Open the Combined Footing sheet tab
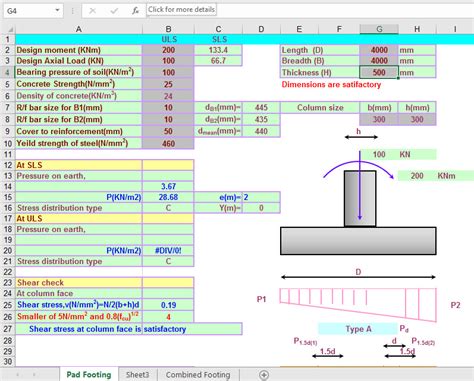 click(x=198, y=375)
